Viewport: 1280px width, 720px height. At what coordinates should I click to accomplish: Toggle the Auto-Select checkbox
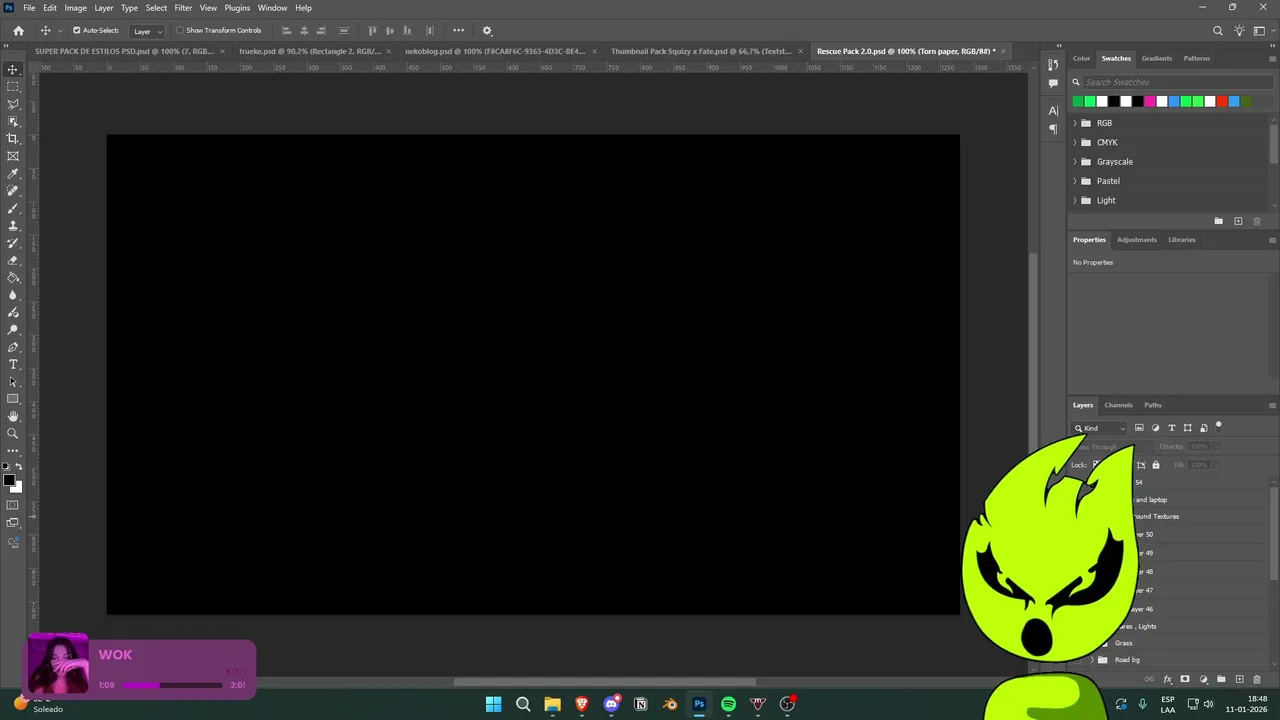point(76,30)
